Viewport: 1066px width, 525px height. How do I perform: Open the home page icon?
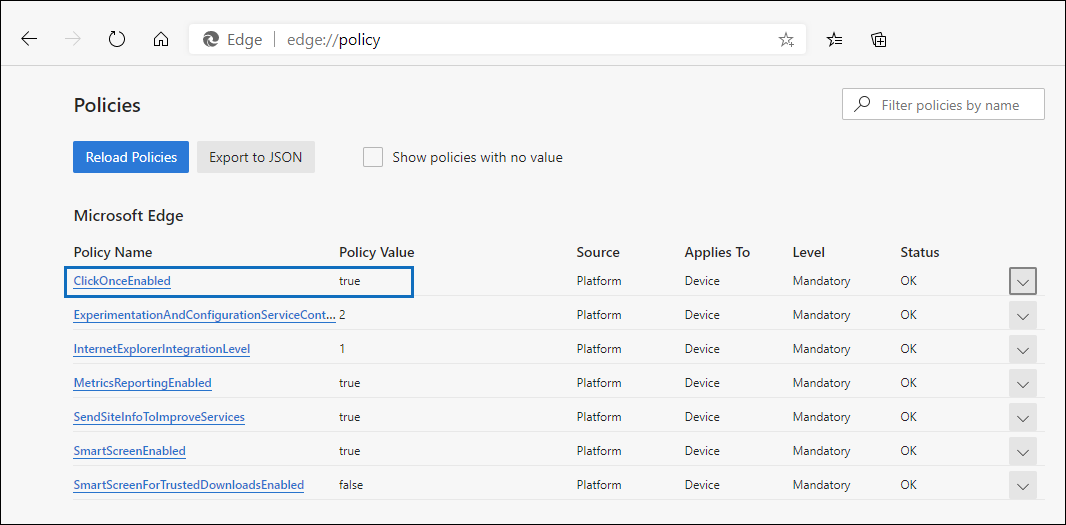click(161, 39)
